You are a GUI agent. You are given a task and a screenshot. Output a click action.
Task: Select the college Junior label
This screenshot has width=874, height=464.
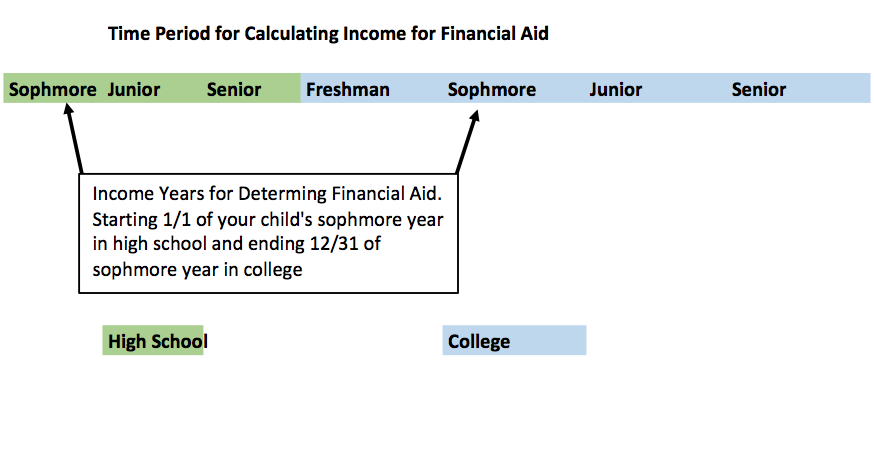point(615,89)
